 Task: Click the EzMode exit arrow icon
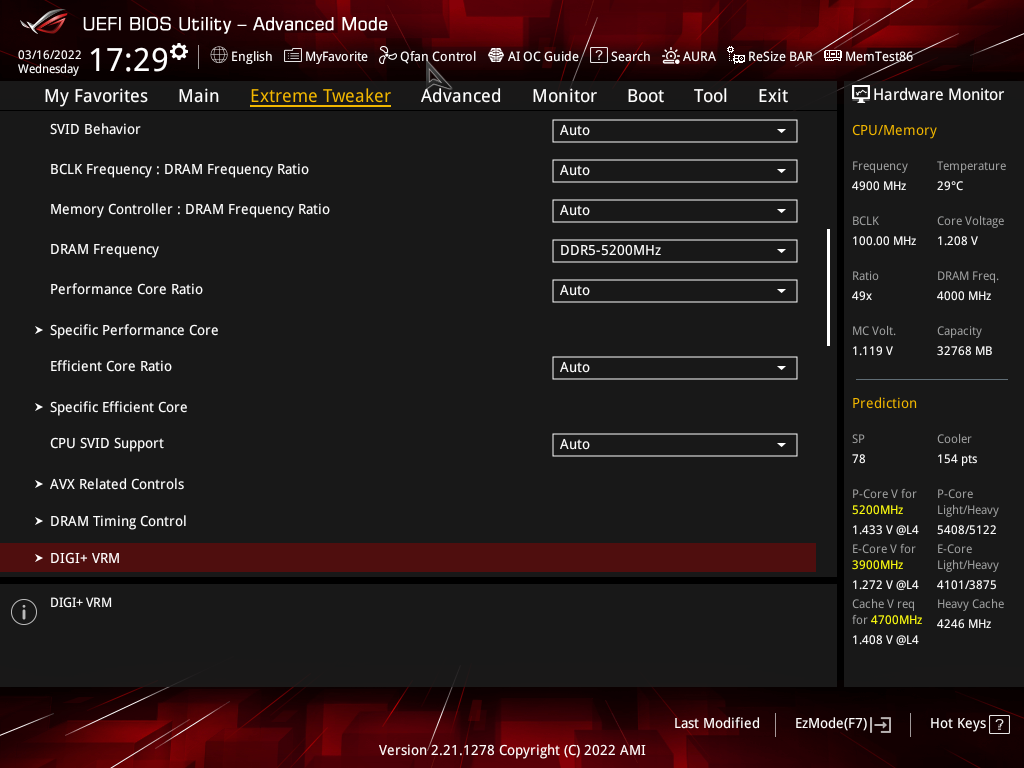[x=881, y=724]
